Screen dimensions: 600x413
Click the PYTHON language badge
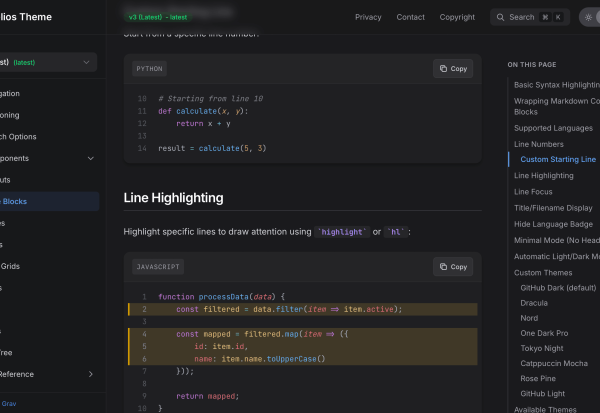point(149,69)
